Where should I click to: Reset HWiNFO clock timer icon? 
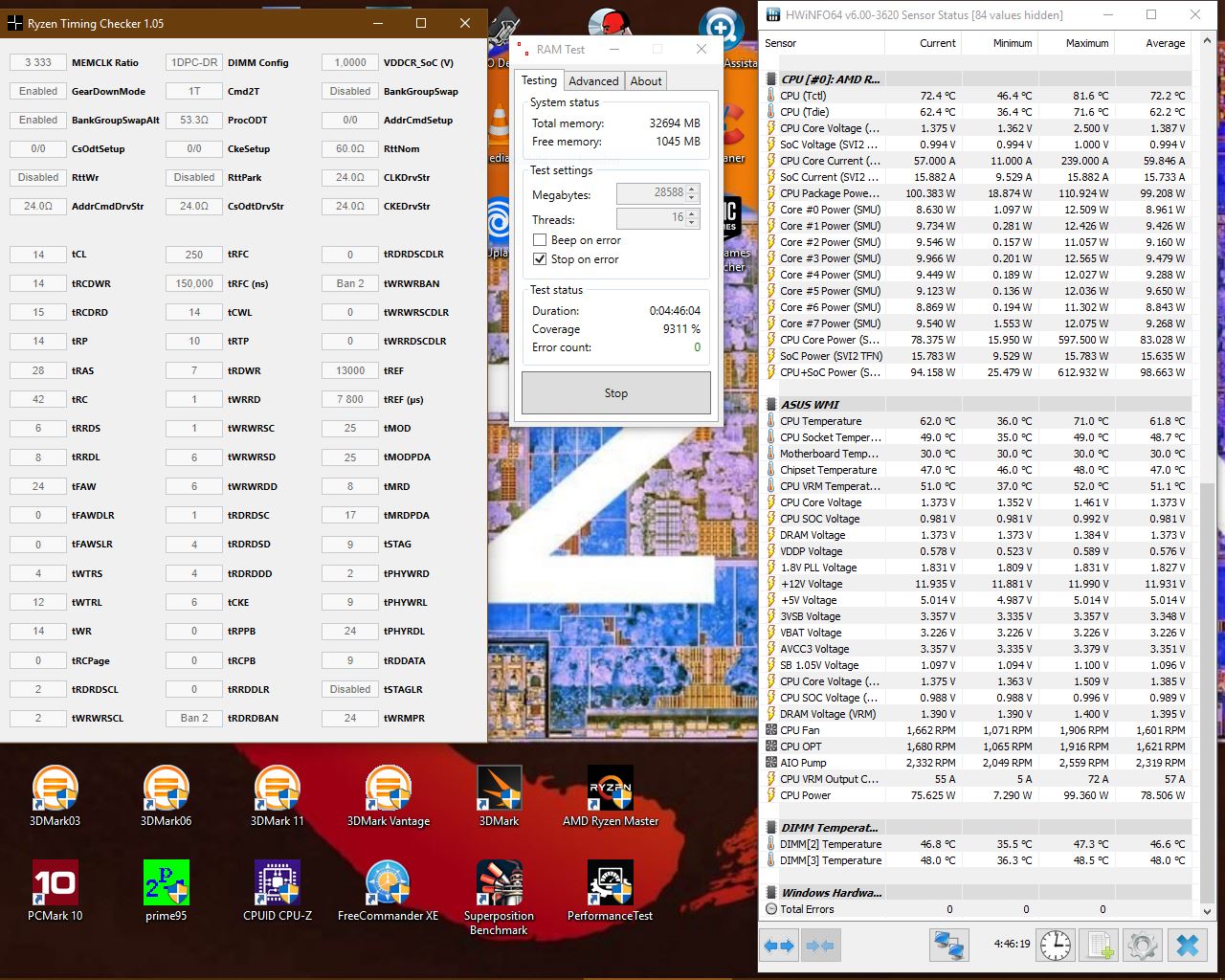(x=1056, y=946)
